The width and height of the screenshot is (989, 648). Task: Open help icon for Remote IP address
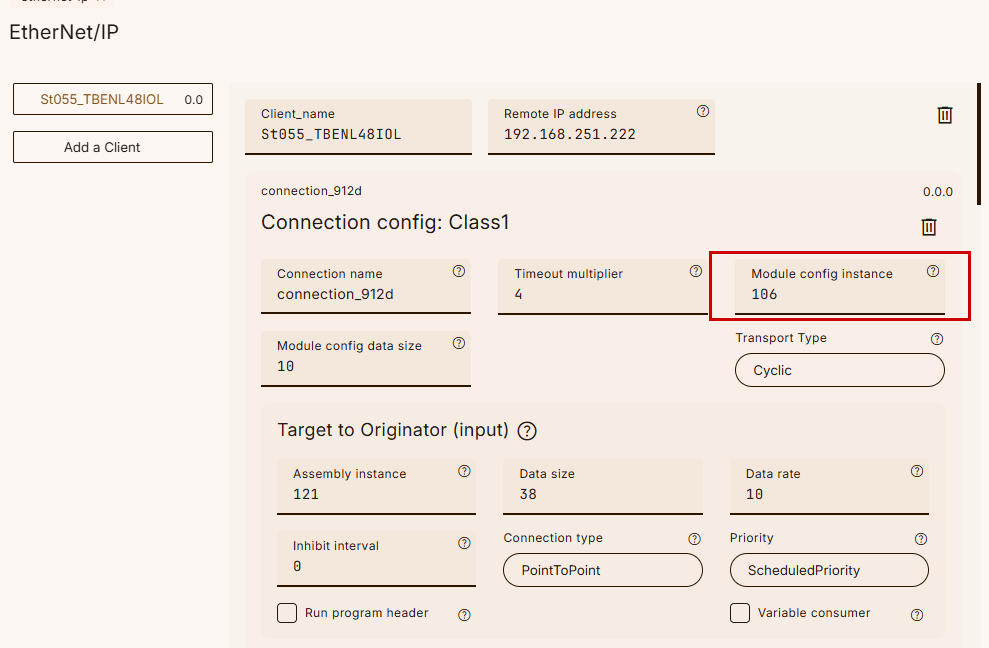(x=702, y=111)
